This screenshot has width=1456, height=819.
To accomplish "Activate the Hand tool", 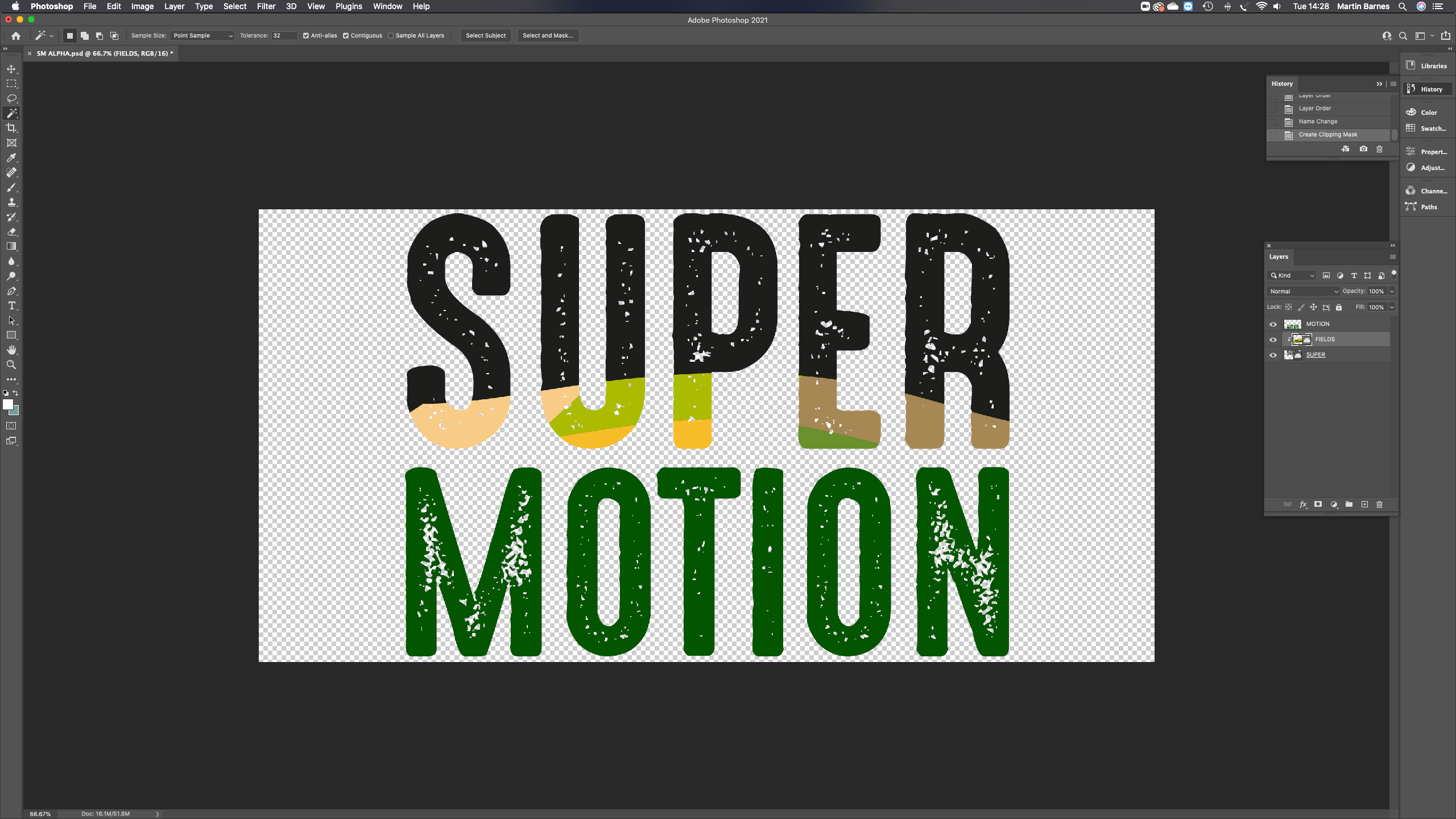I will (11, 350).
